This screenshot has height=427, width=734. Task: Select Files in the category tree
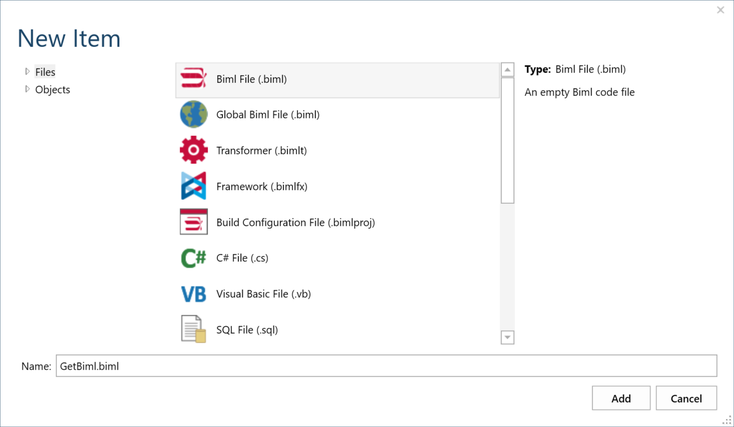pos(45,72)
